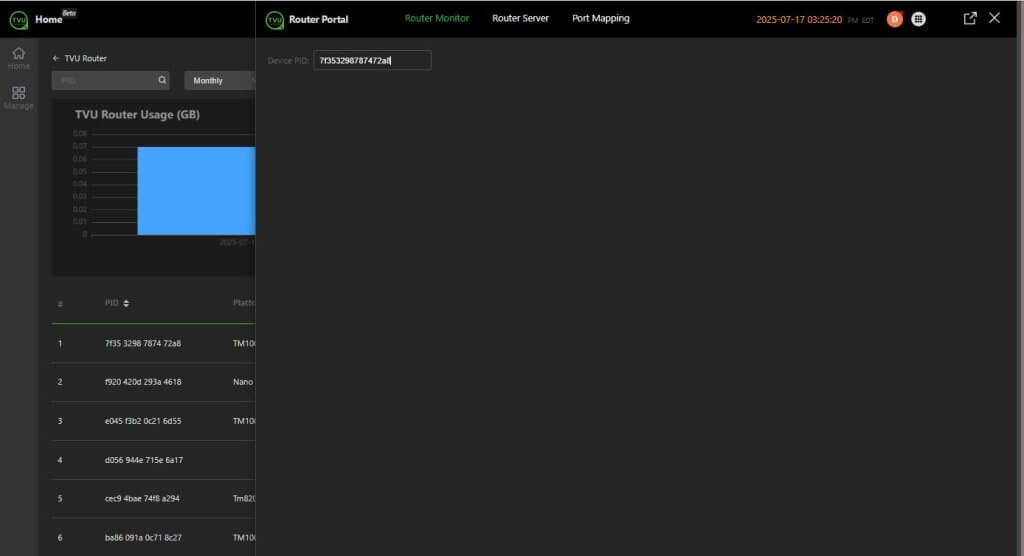Switch to the Port Mapping tab
Viewport: 1024px width, 556px height.
[601, 18]
